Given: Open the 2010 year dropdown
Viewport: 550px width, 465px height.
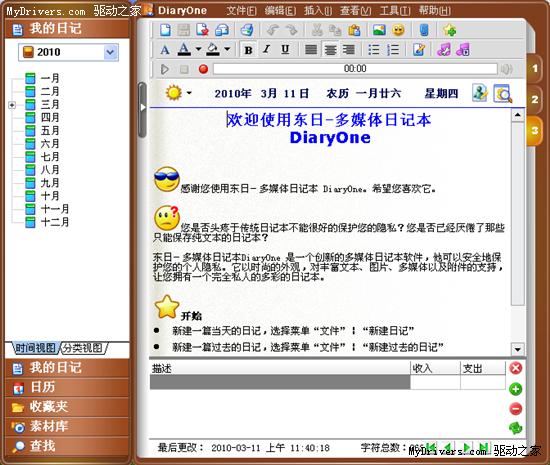Looking at the screenshot, I should tap(110, 52).
